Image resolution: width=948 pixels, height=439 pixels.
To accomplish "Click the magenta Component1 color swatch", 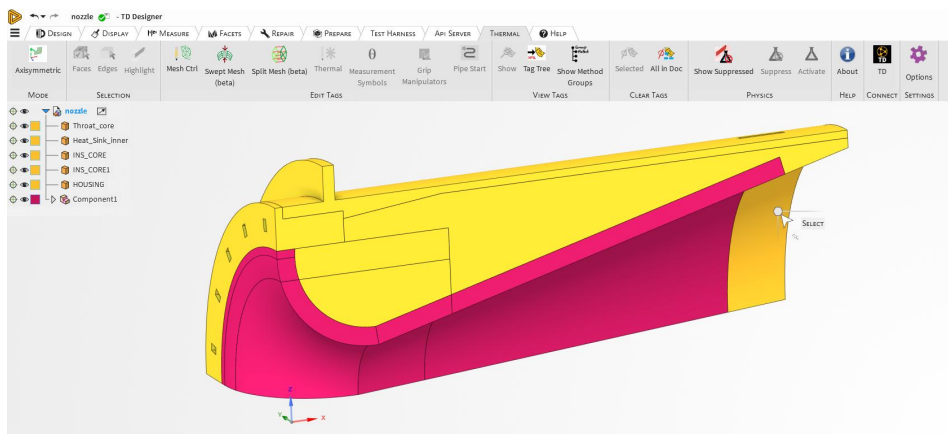I will (35, 200).
